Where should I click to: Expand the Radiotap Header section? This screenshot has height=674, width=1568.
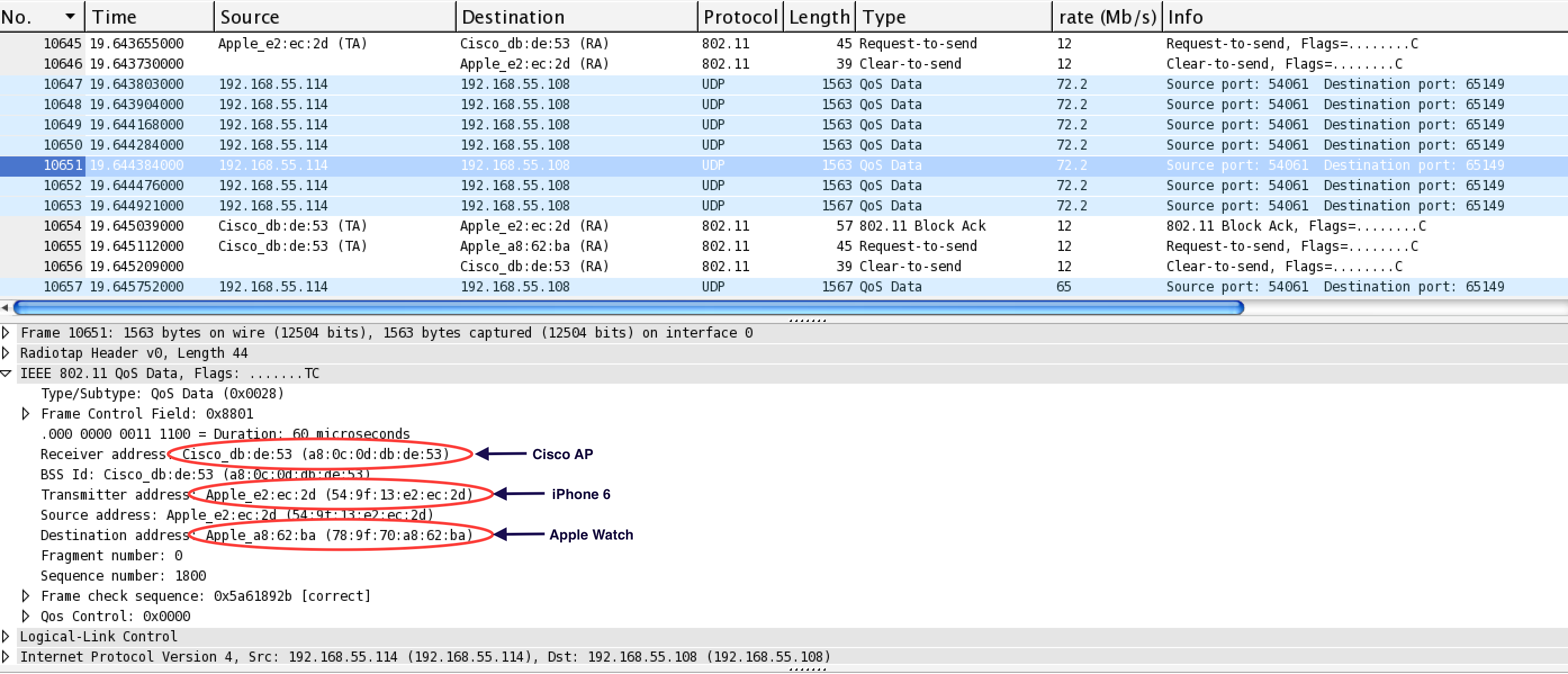[6, 353]
